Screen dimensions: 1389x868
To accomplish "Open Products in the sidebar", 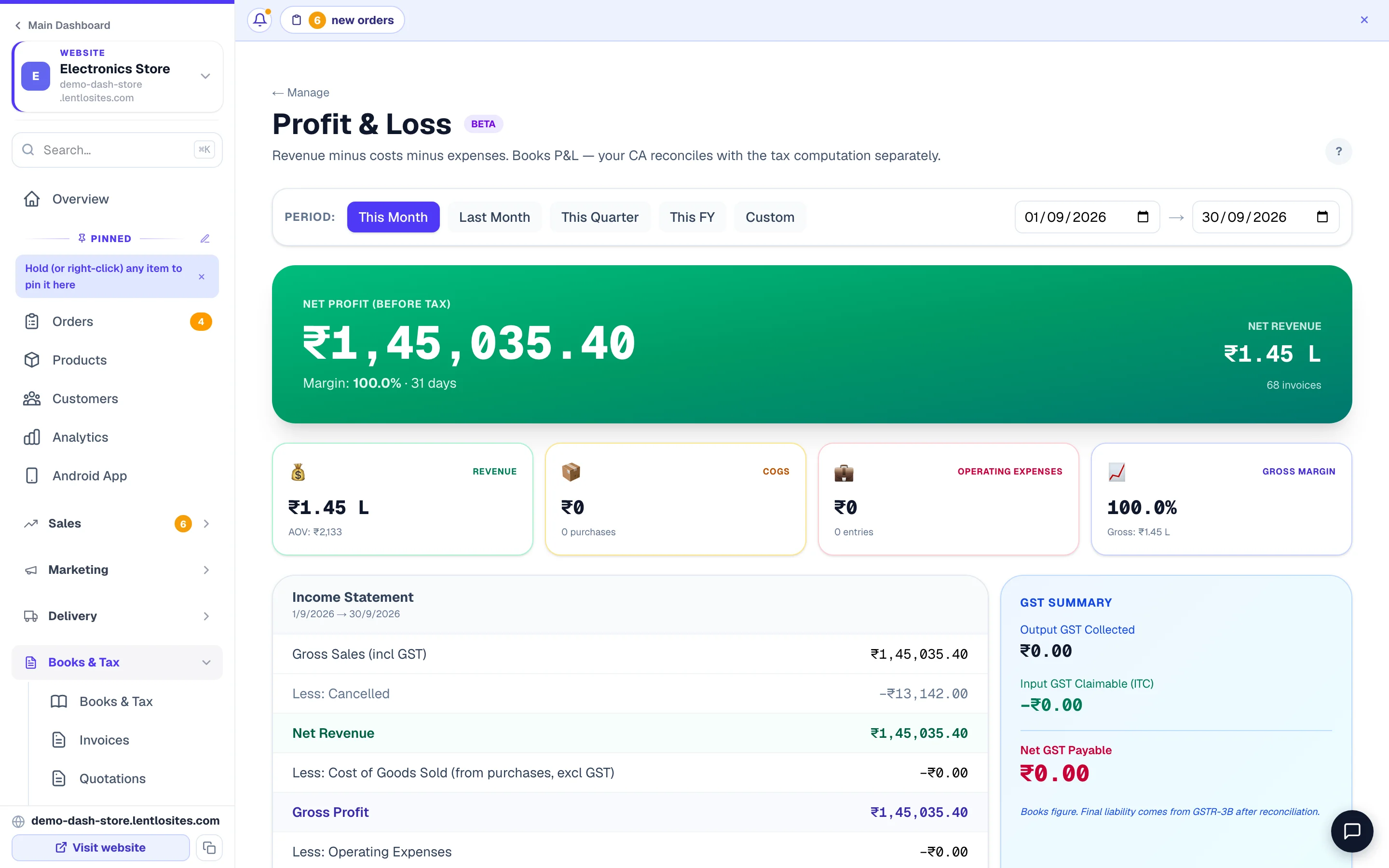I will click(117, 360).
